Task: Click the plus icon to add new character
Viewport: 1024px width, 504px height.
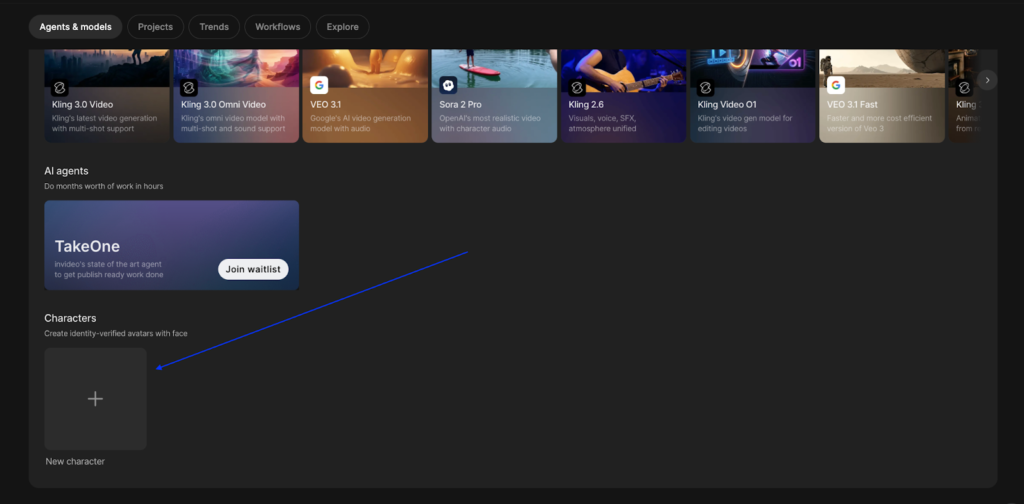Action: tap(95, 399)
